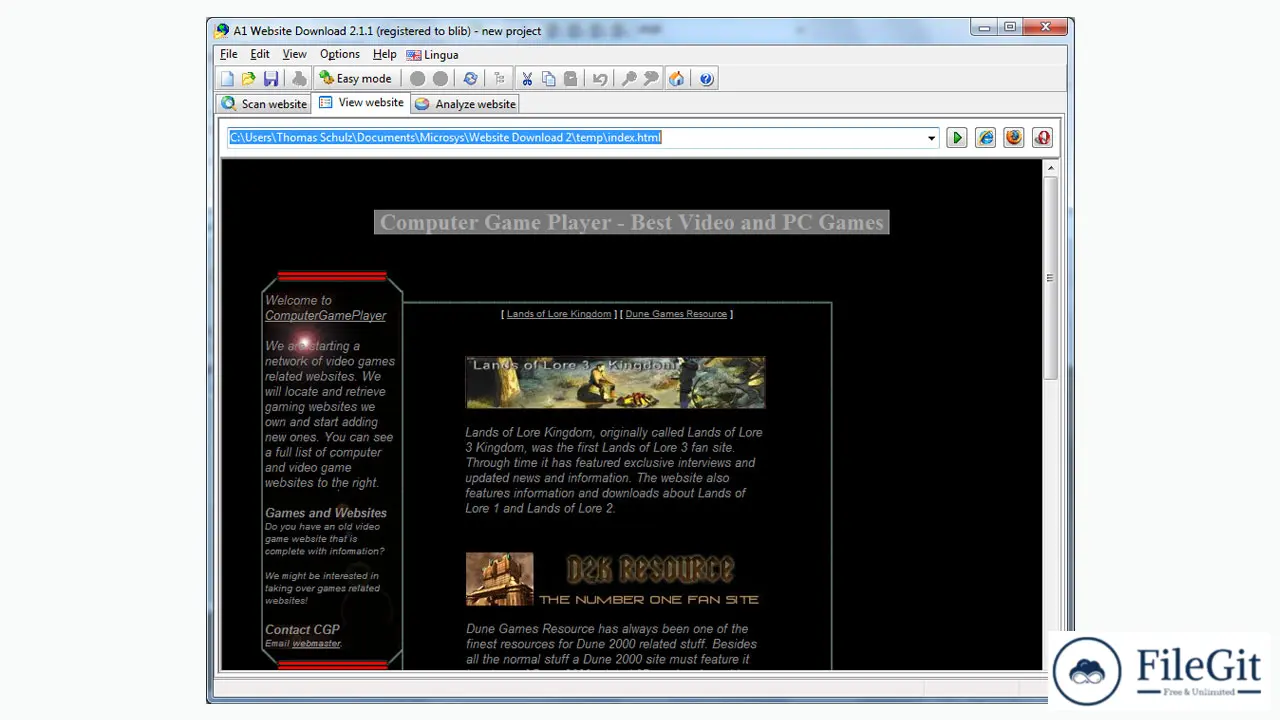
Task: Click the webmaster email link
Action: (x=316, y=643)
